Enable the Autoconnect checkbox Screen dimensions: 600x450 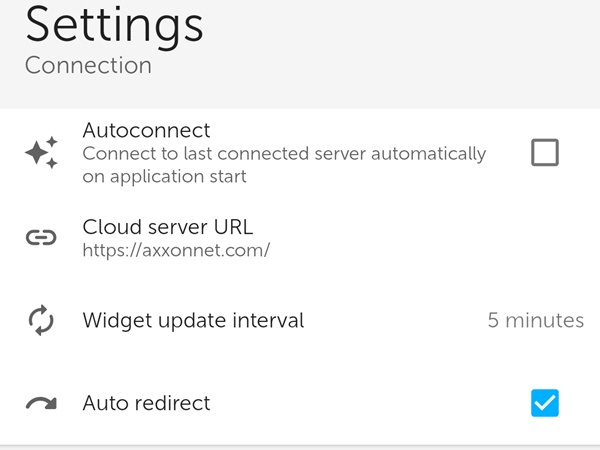tap(545, 153)
